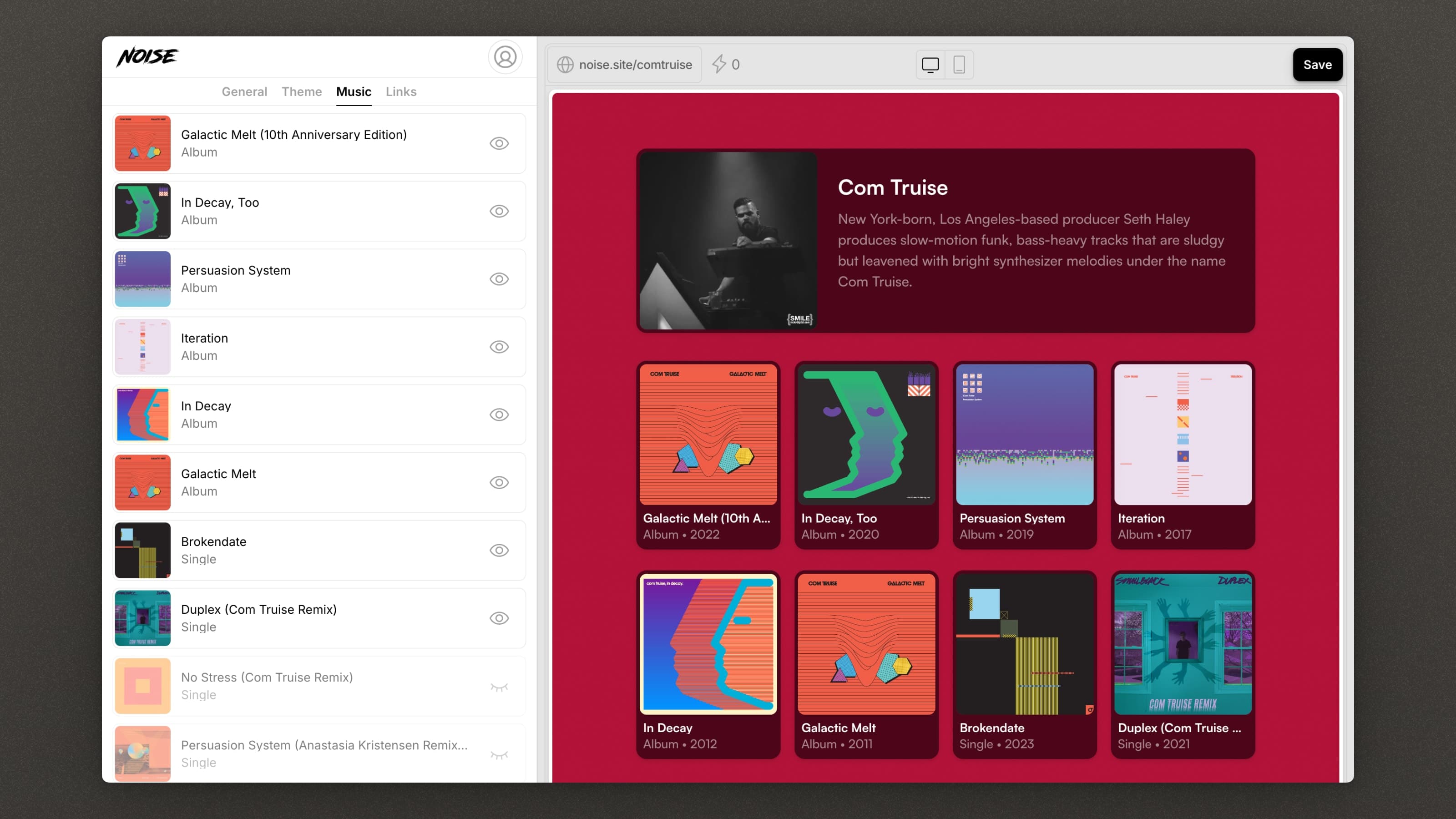Show the No Stress Com Truise Remix single
The width and height of the screenshot is (1456, 819).
[499, 687]
